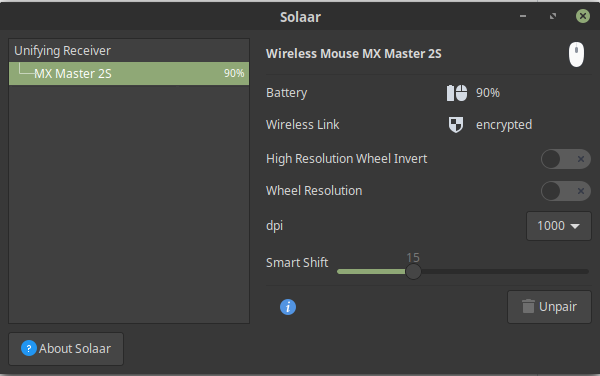Click the Unpair button
This screenshot has width=600, height=376.
[549, 307]
